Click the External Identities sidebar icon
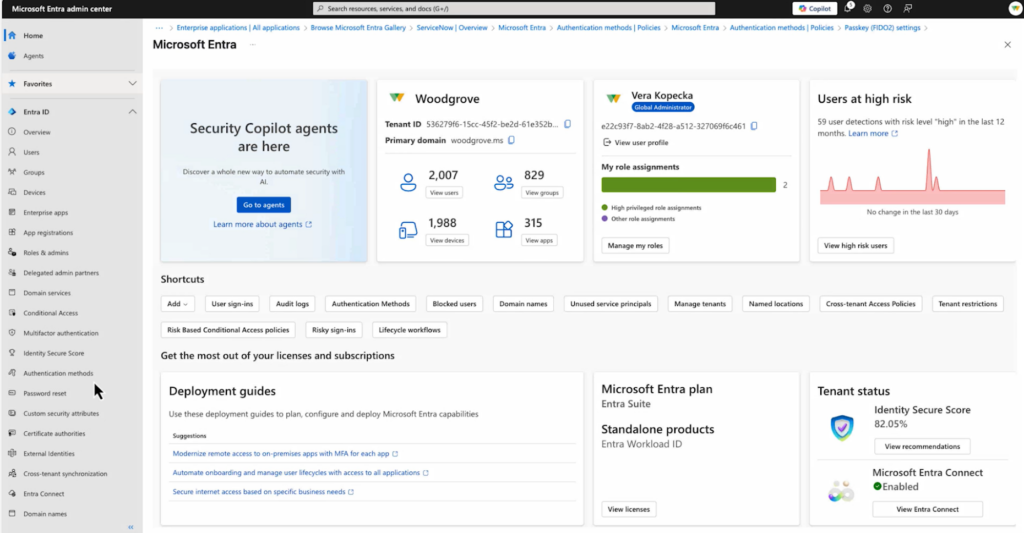The width and height of the screenshot is (1024, 533). 12,453
